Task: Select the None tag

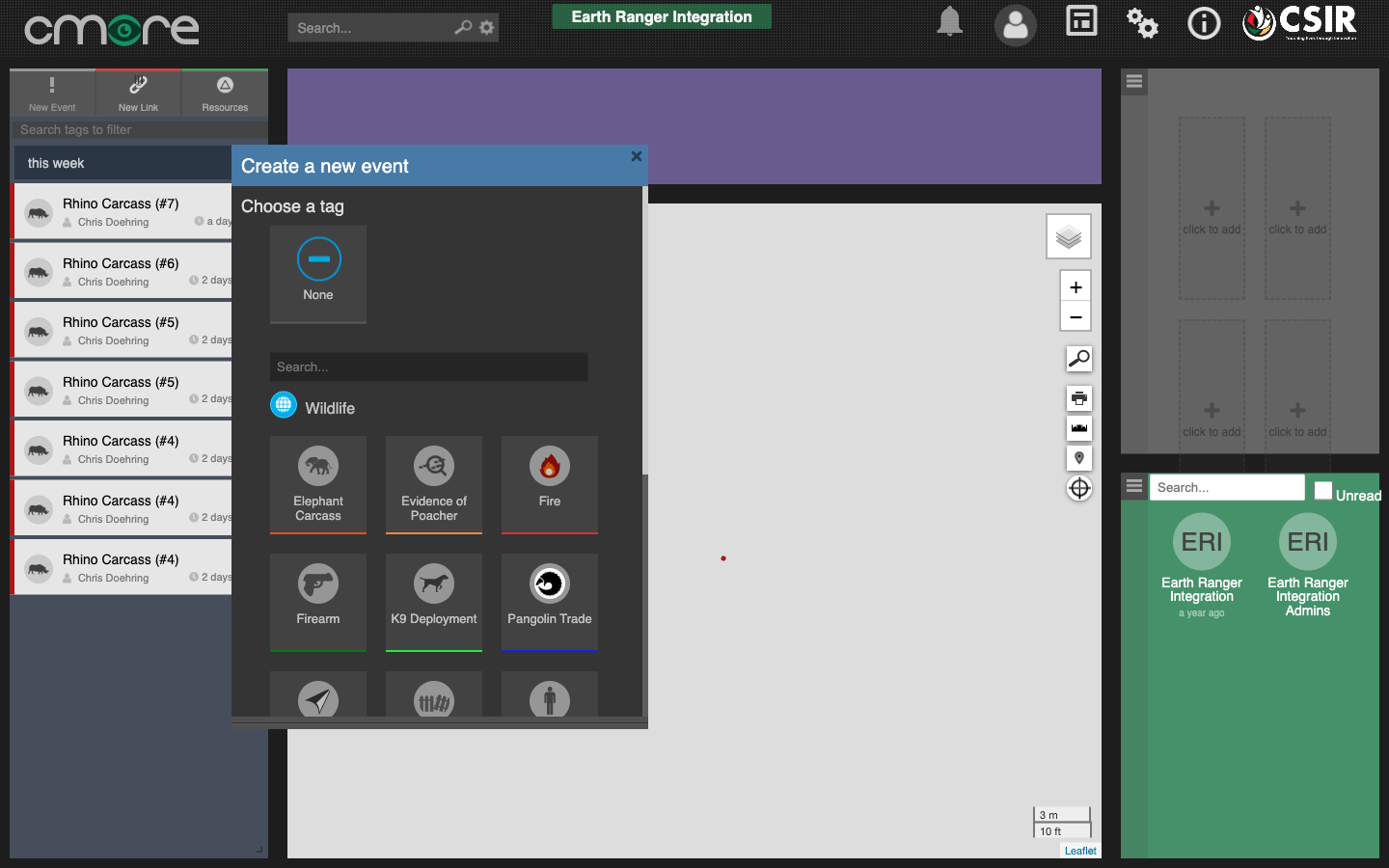Action: point(318,274)
